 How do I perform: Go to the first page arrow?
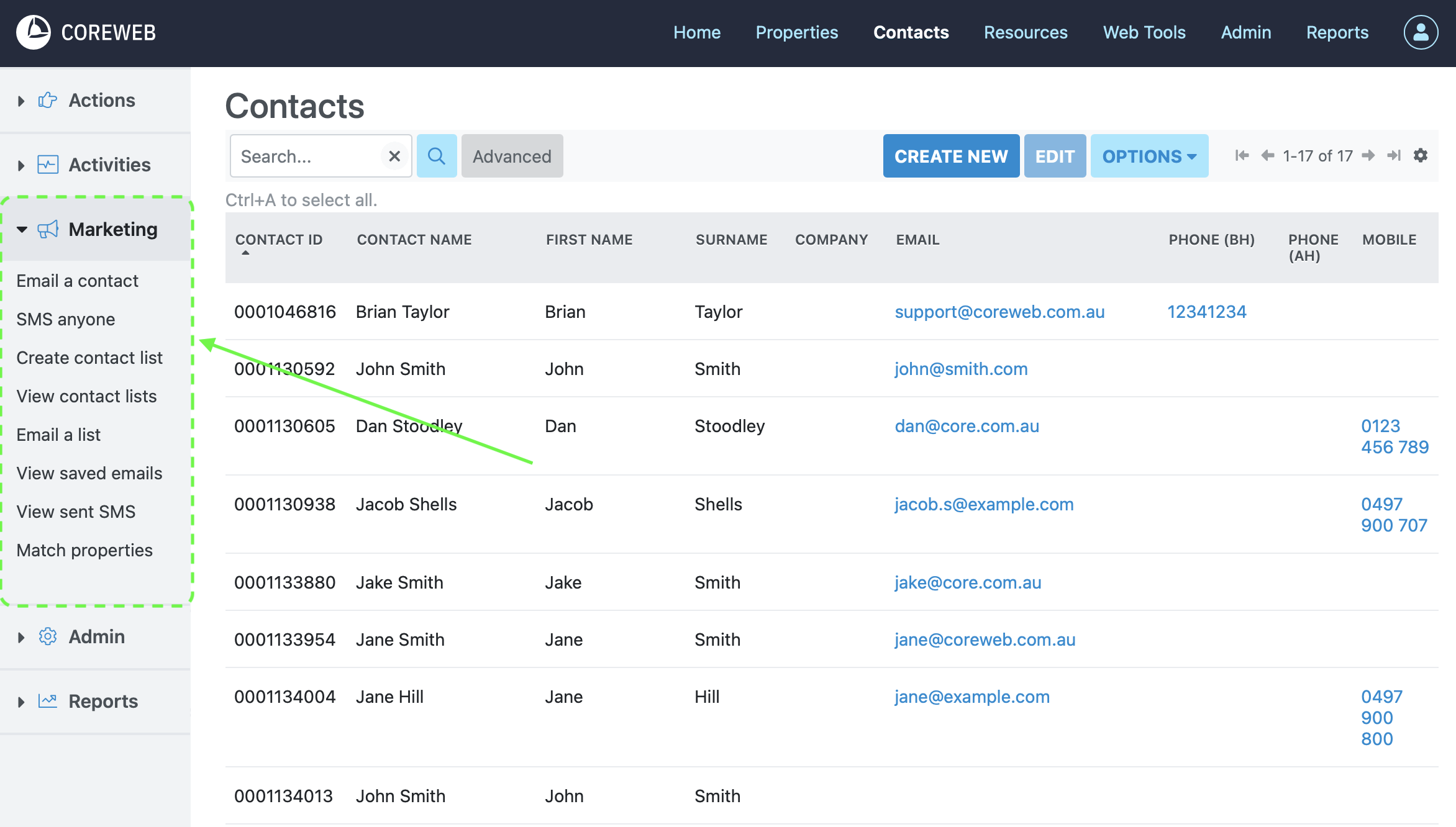(1242, 155)
